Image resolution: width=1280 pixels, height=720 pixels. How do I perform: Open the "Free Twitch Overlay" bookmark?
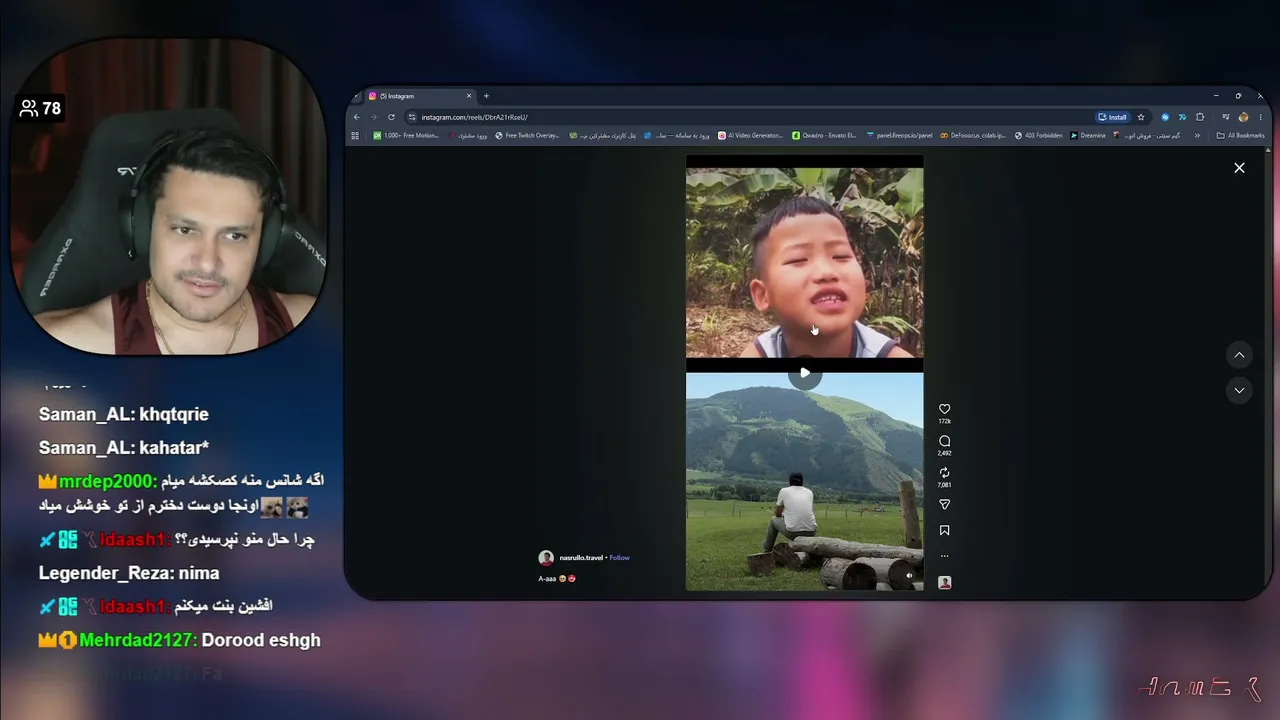[x=527, y=135]
